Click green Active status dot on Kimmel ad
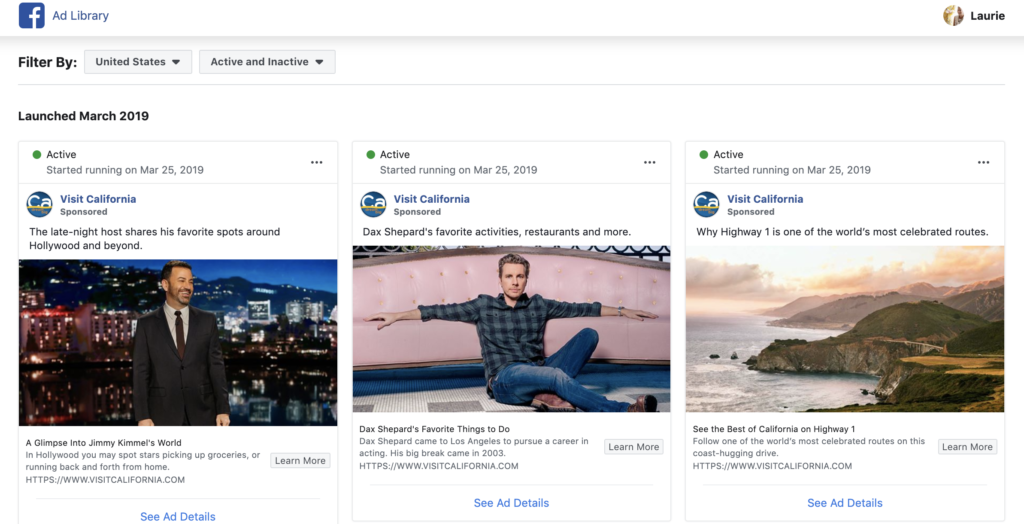 37,155
